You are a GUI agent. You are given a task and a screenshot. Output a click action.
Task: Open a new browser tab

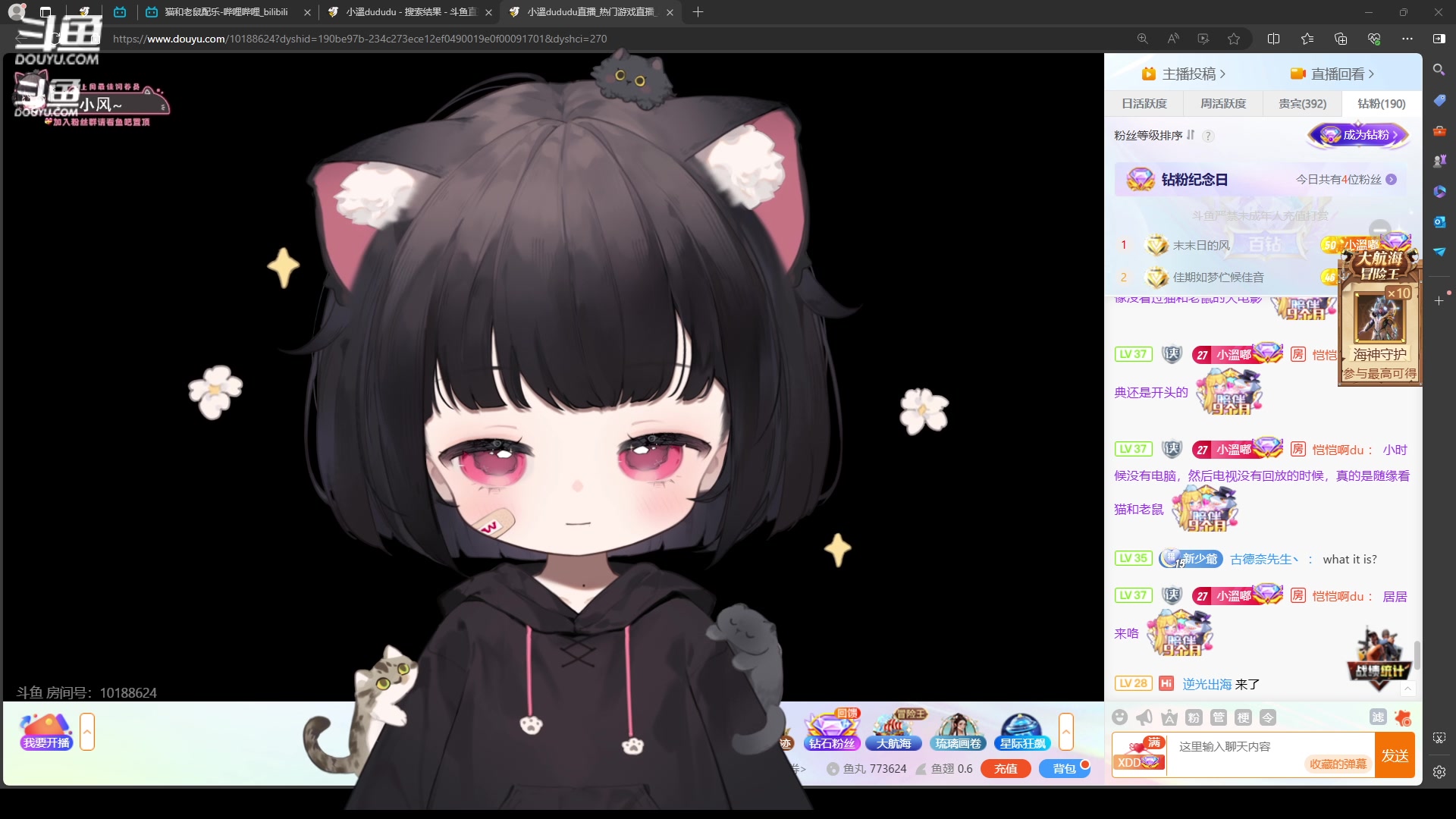click(698, 12)
